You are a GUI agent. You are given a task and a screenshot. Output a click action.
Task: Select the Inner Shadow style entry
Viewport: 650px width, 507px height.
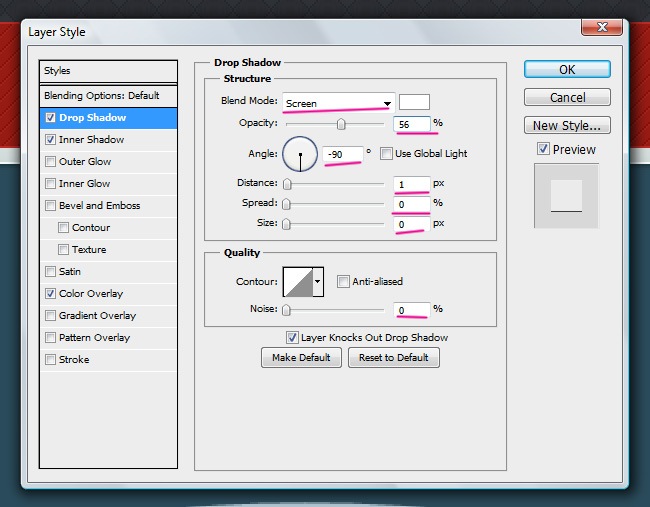[x=91, y=140]
